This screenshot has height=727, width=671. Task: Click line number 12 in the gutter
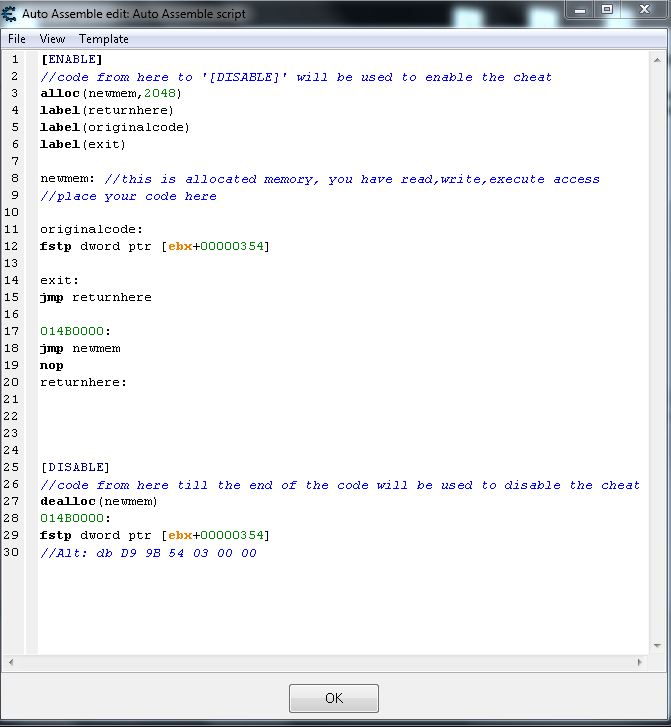click(x=15, y=247)
